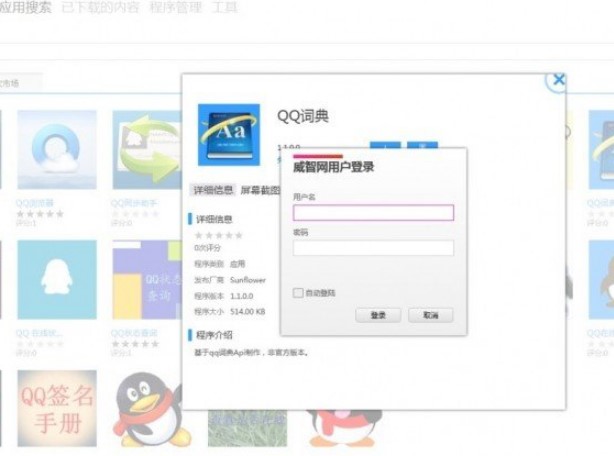
Task: Click the 威智网用户登录 dialog title
Action: click(333, 167)
